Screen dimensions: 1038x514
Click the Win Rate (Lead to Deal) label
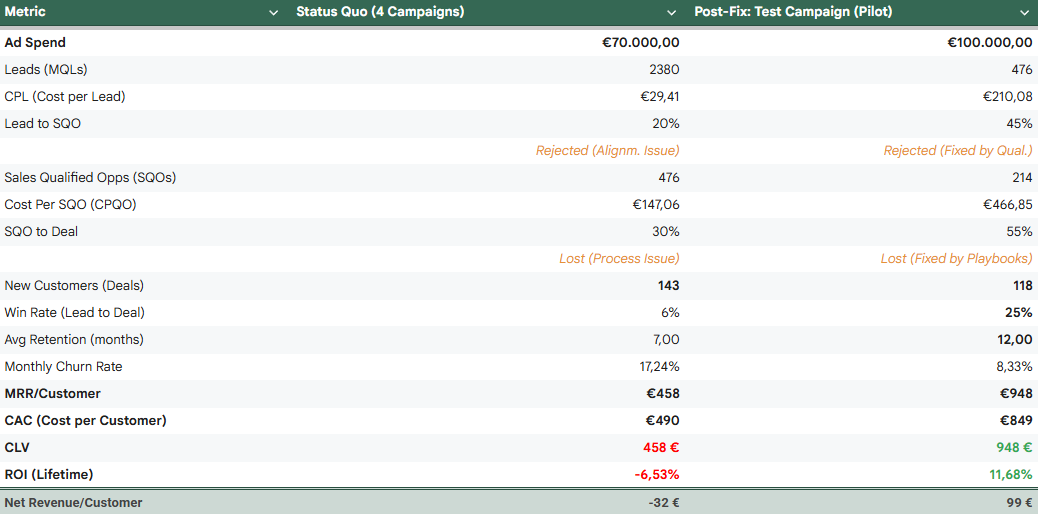tap(74, 313)
